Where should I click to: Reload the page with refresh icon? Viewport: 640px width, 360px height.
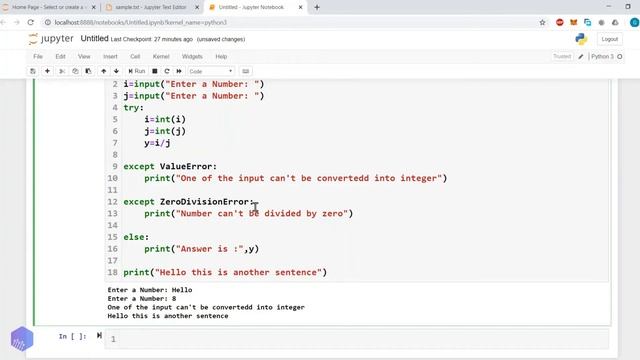click(x=31, y=22)
